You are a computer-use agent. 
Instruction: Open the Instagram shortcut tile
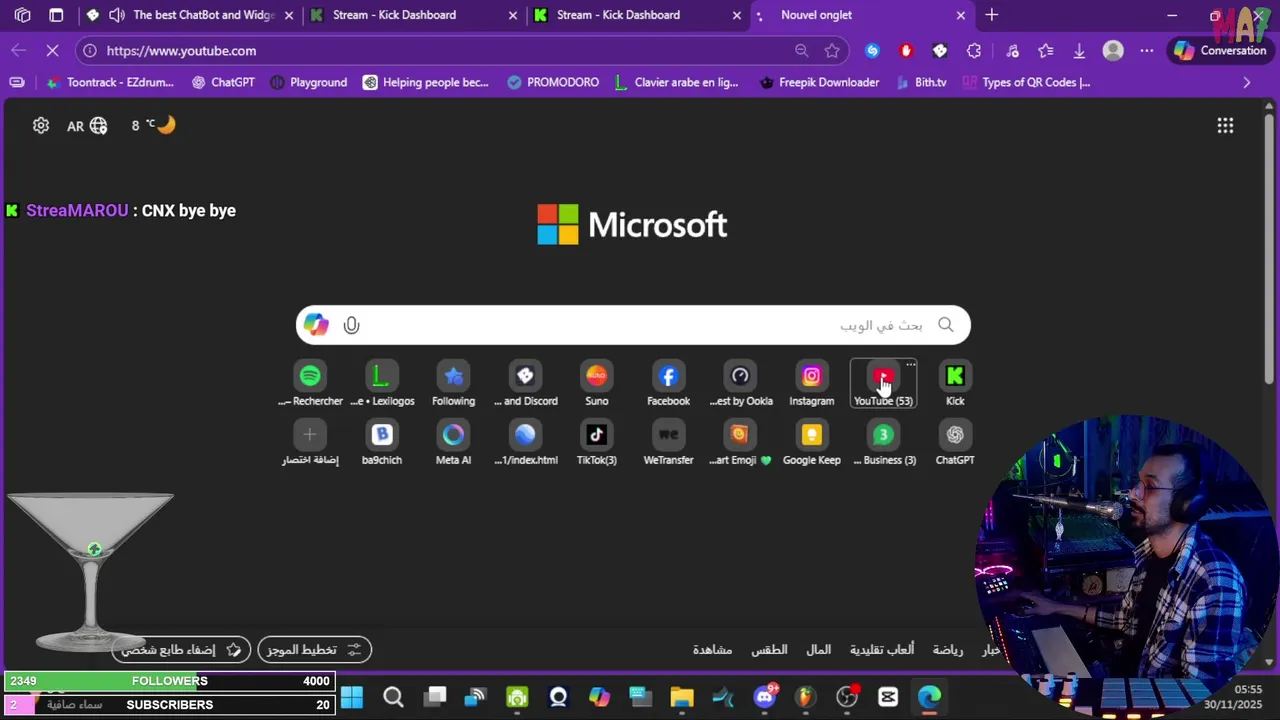pos(811,385)
